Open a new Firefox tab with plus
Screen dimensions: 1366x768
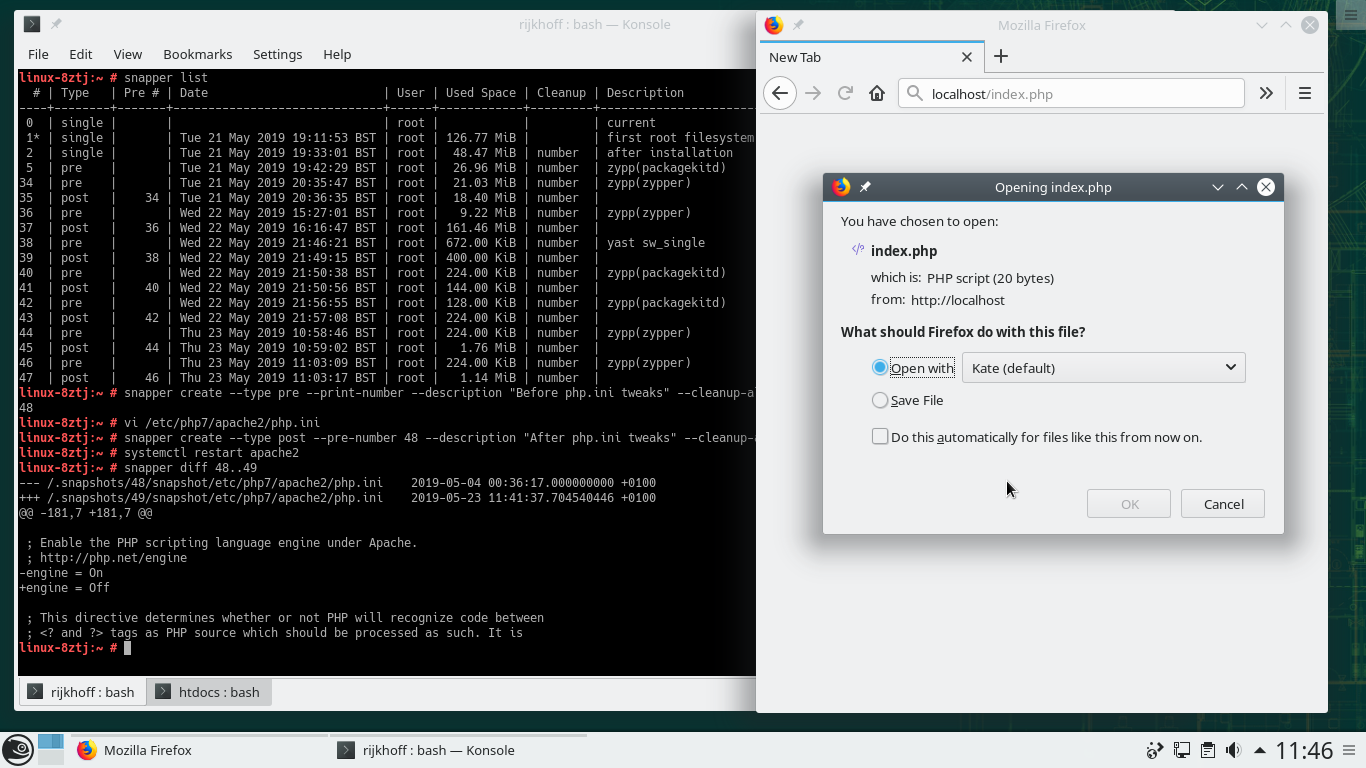point(1001,57)
